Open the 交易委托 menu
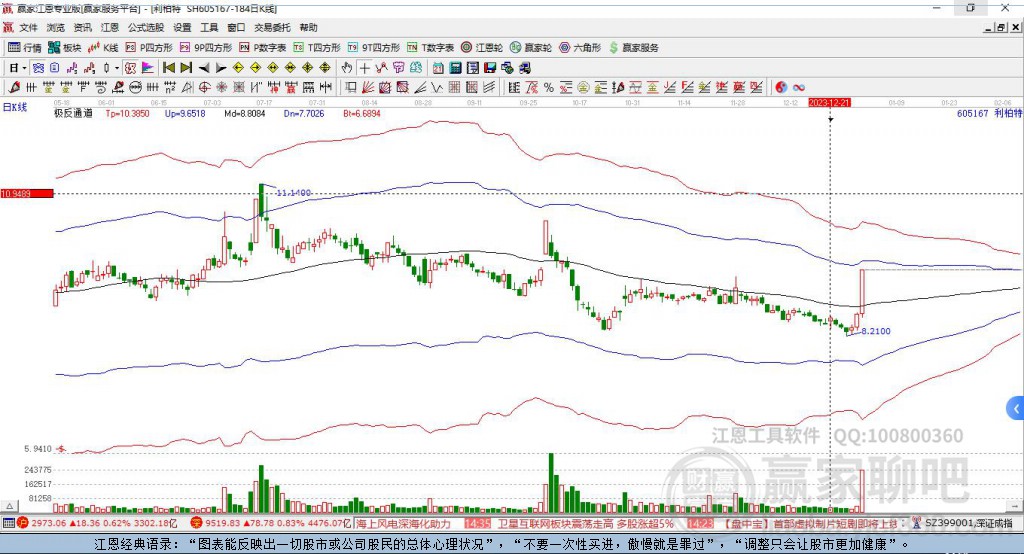 click(x=272, y=27)
